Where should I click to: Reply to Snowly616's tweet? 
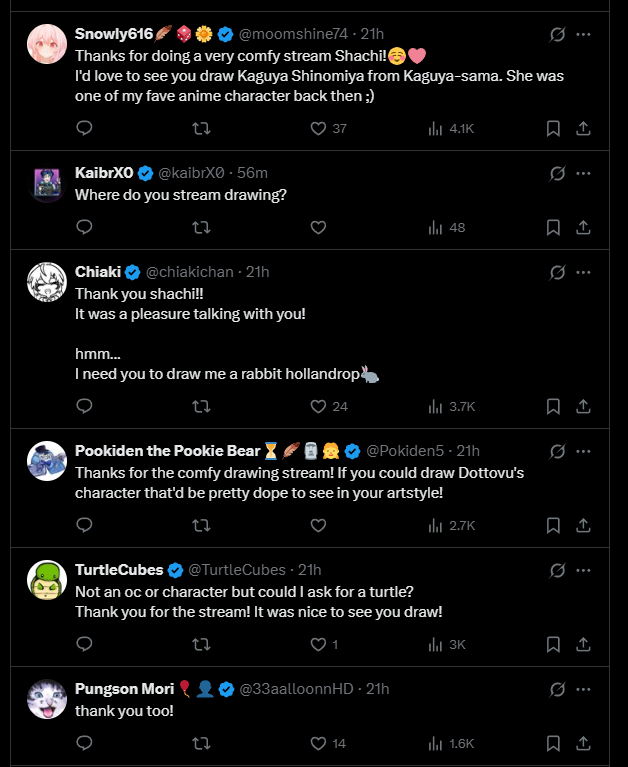tap(85, 128)
